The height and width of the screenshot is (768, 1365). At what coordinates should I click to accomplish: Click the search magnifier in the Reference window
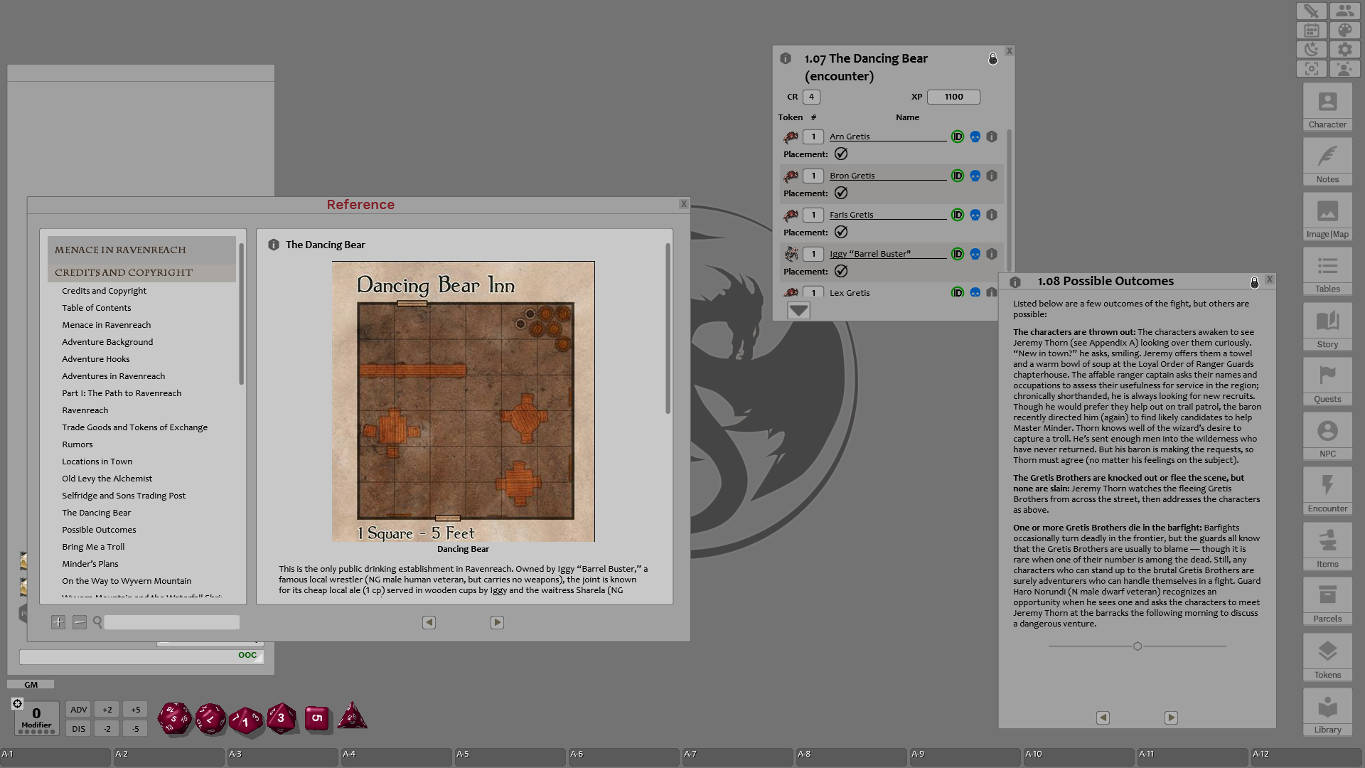[x=97, y=621]
